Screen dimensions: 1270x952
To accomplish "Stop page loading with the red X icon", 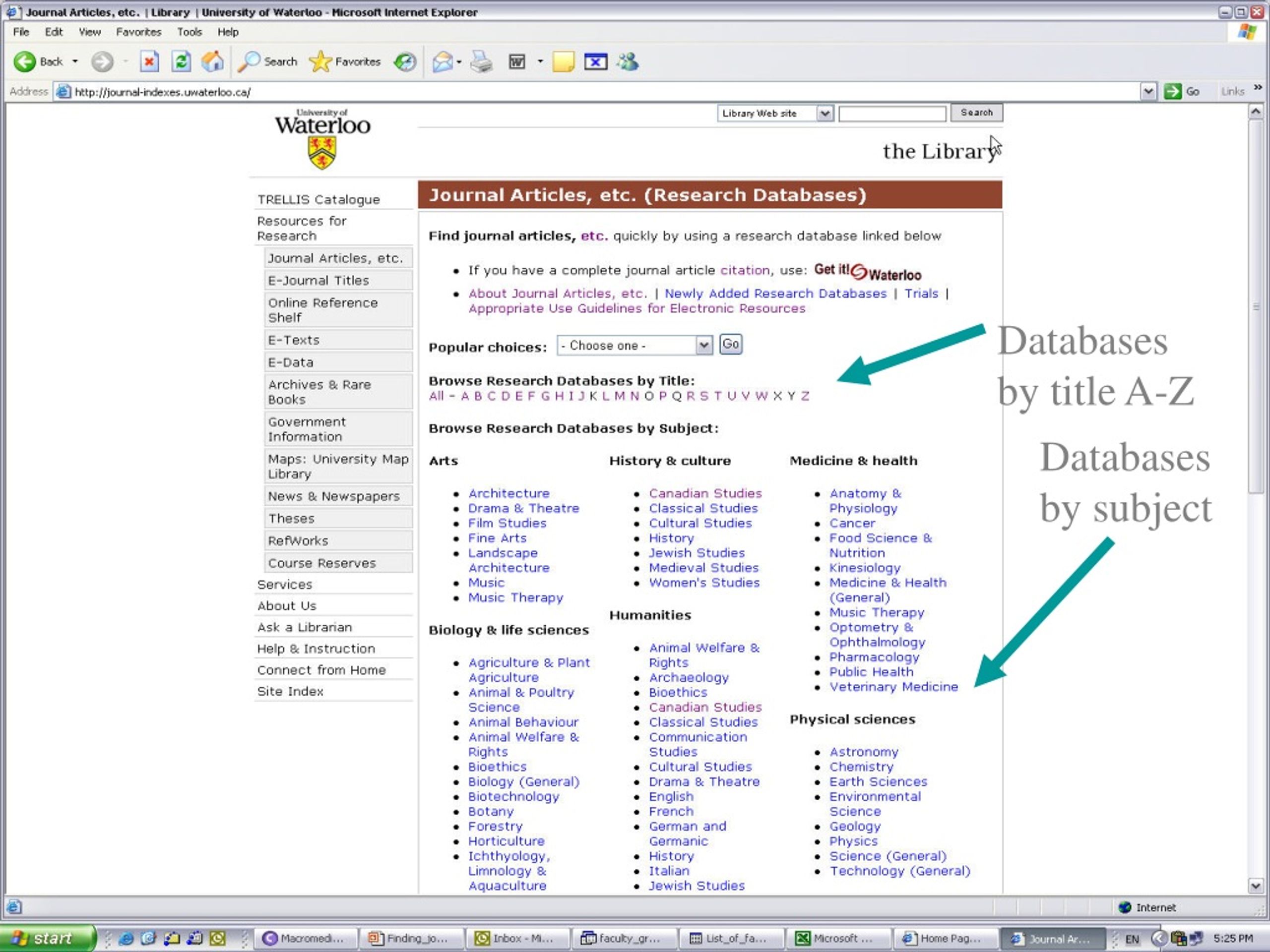I will click(149, 61).
